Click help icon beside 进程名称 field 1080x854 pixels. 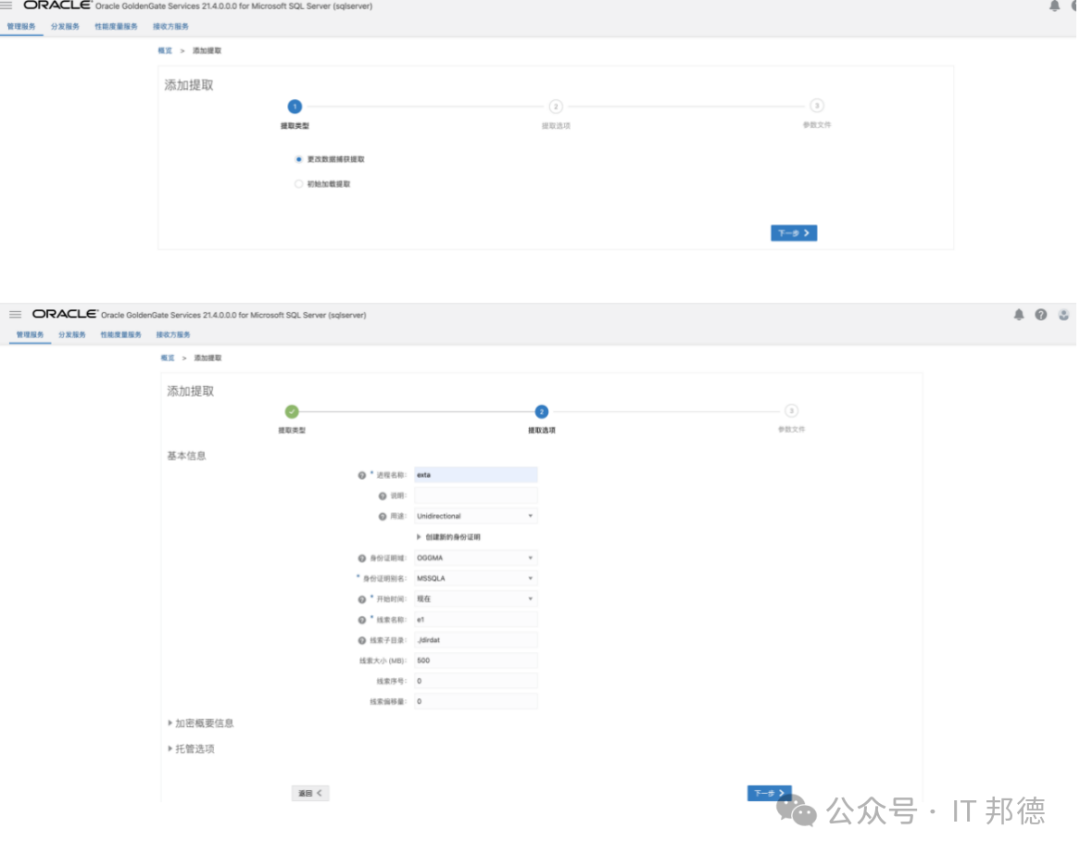[x=362, y=475]
